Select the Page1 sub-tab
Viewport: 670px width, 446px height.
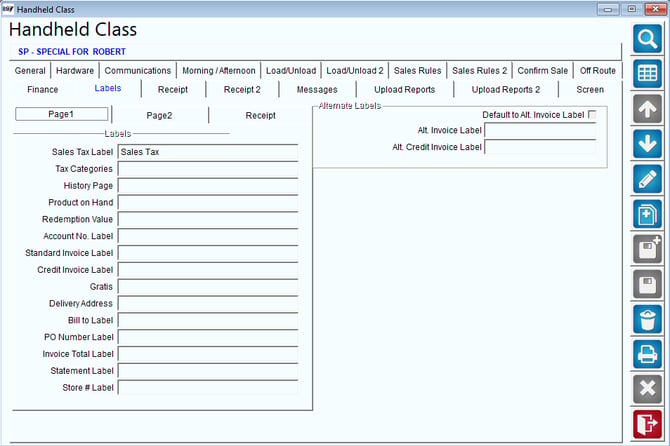pyautogui.click(x=61, y=114)
